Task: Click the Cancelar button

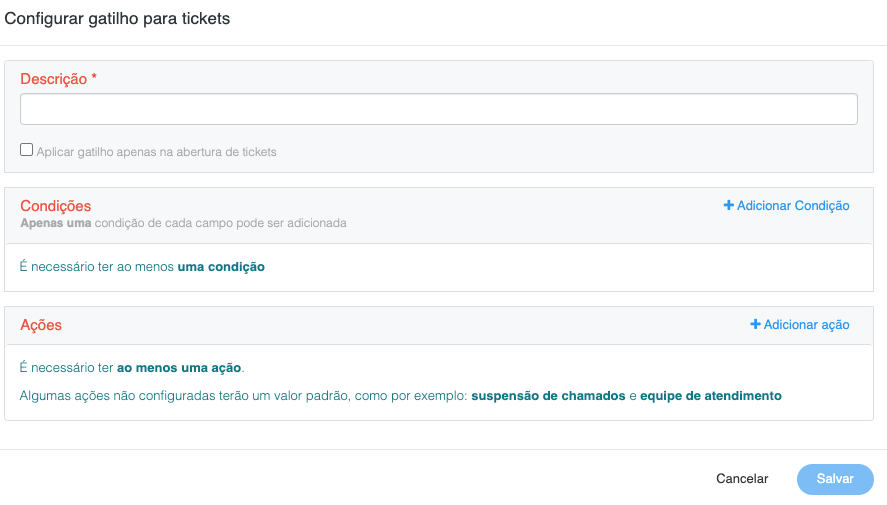Action: [x=742, y=479]
